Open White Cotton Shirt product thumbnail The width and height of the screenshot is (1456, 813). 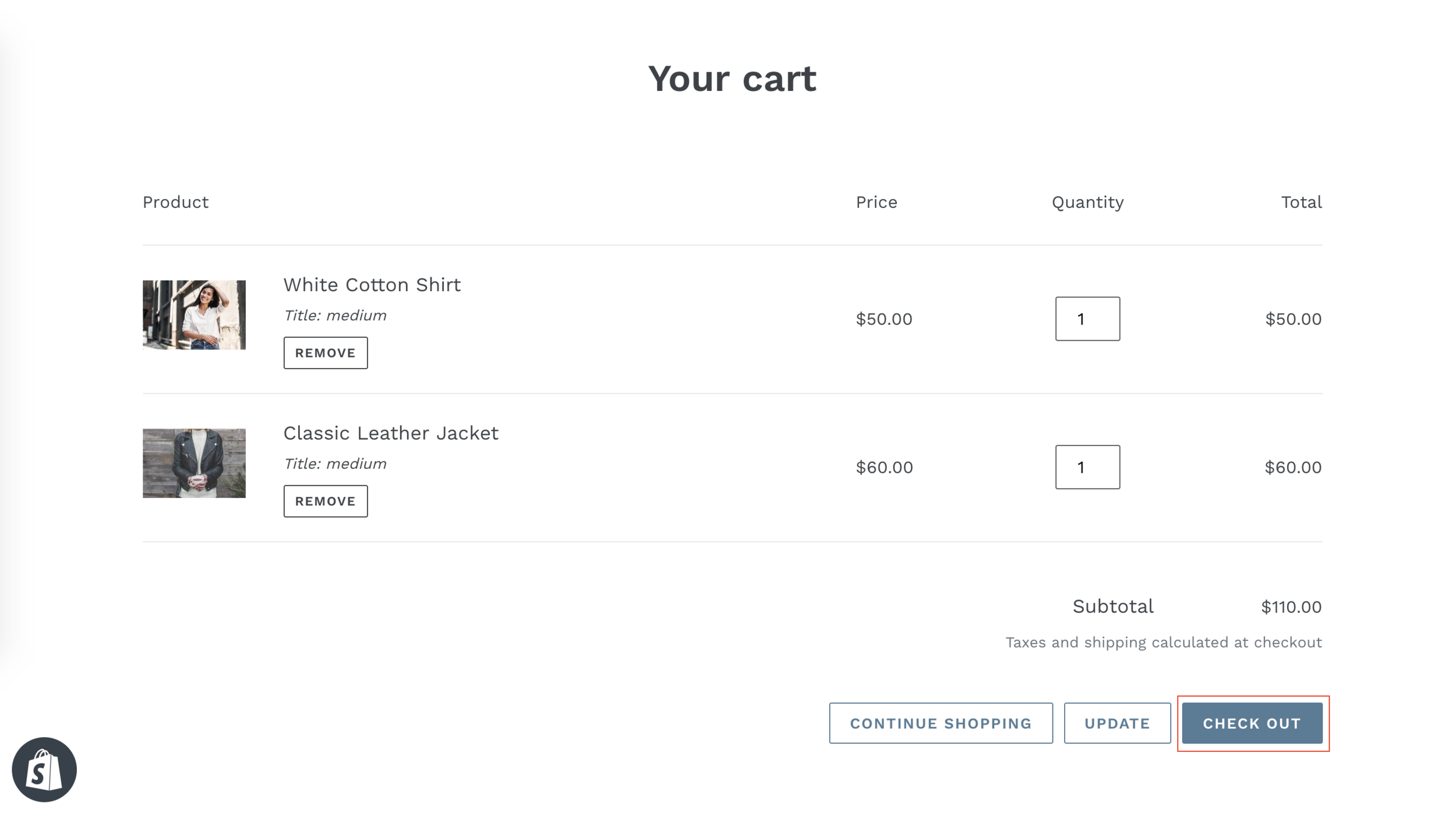pyautogui.click(x=194, y=315)
